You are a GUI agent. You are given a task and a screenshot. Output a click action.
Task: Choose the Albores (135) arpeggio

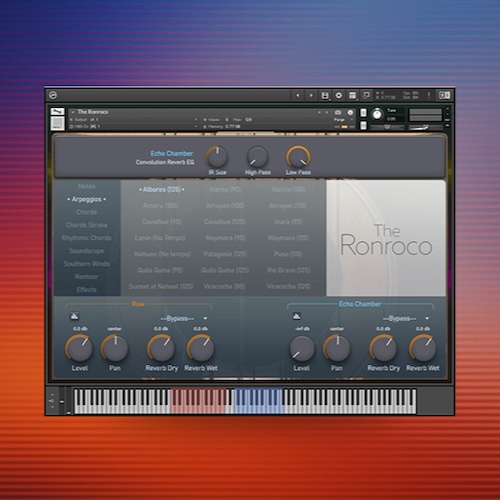point(162,189)
